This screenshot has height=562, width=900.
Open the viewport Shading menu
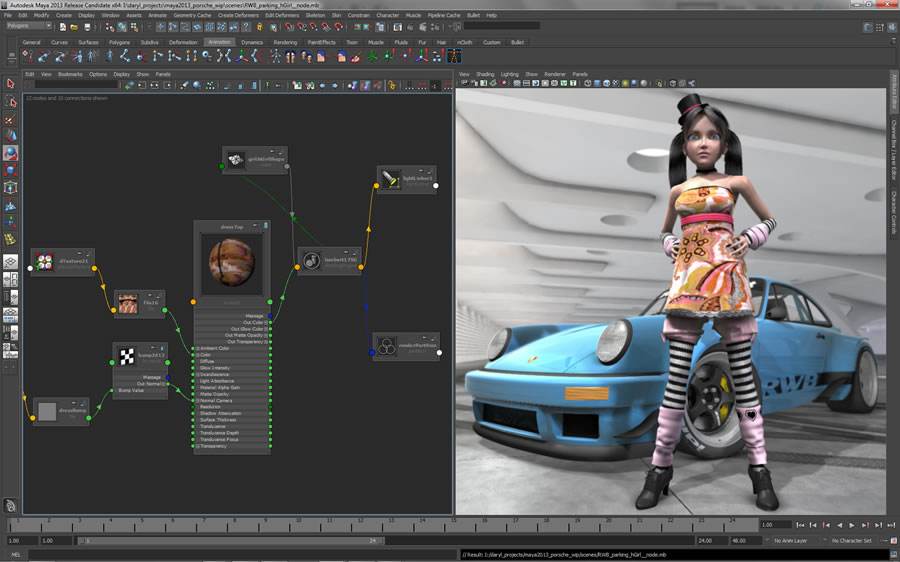pyautogui.click(x=485, y=74)
